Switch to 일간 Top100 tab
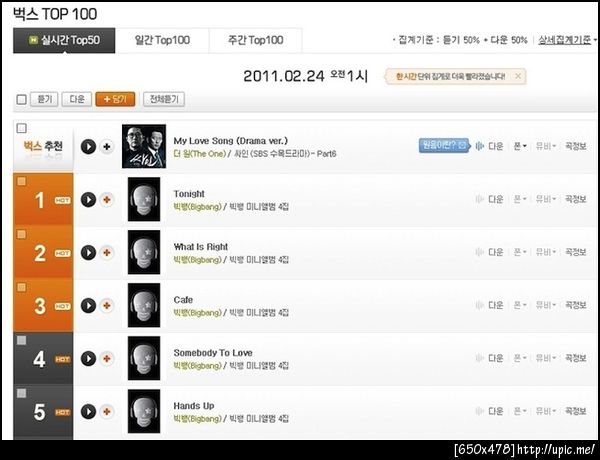Screen dimensions: 600x460 (x=162, y=40)
